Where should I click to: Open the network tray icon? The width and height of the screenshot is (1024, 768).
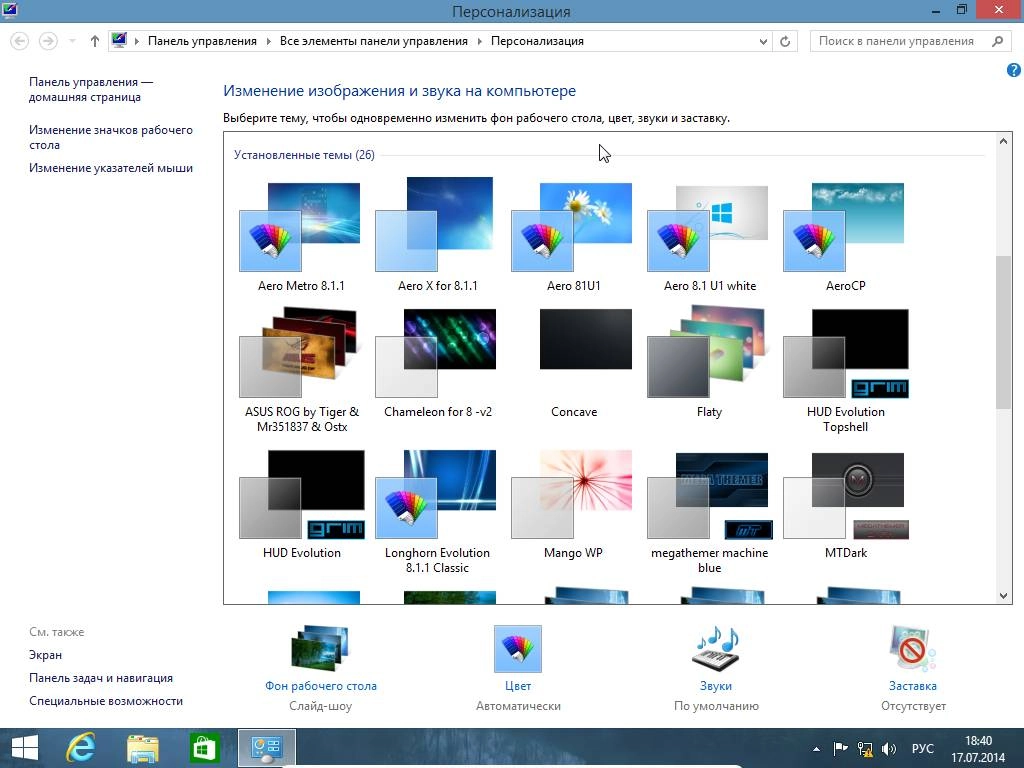(865, 749)
